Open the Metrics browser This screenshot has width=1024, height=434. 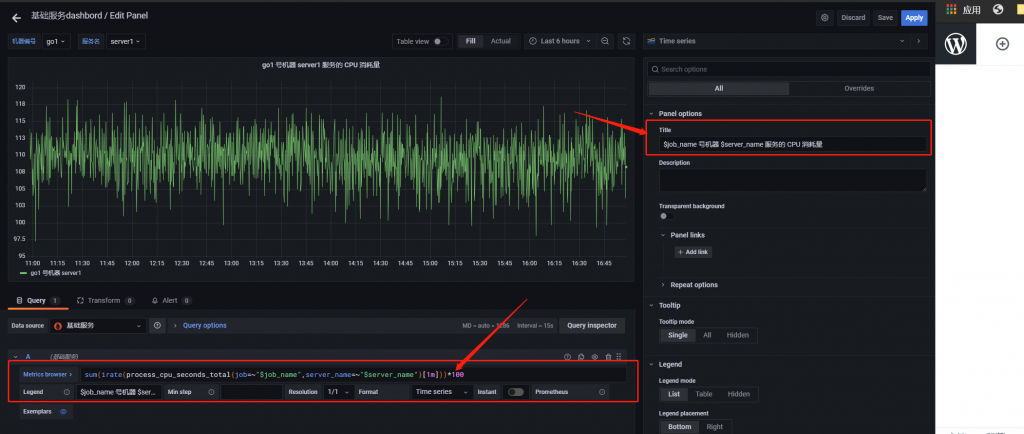[47, 375]
